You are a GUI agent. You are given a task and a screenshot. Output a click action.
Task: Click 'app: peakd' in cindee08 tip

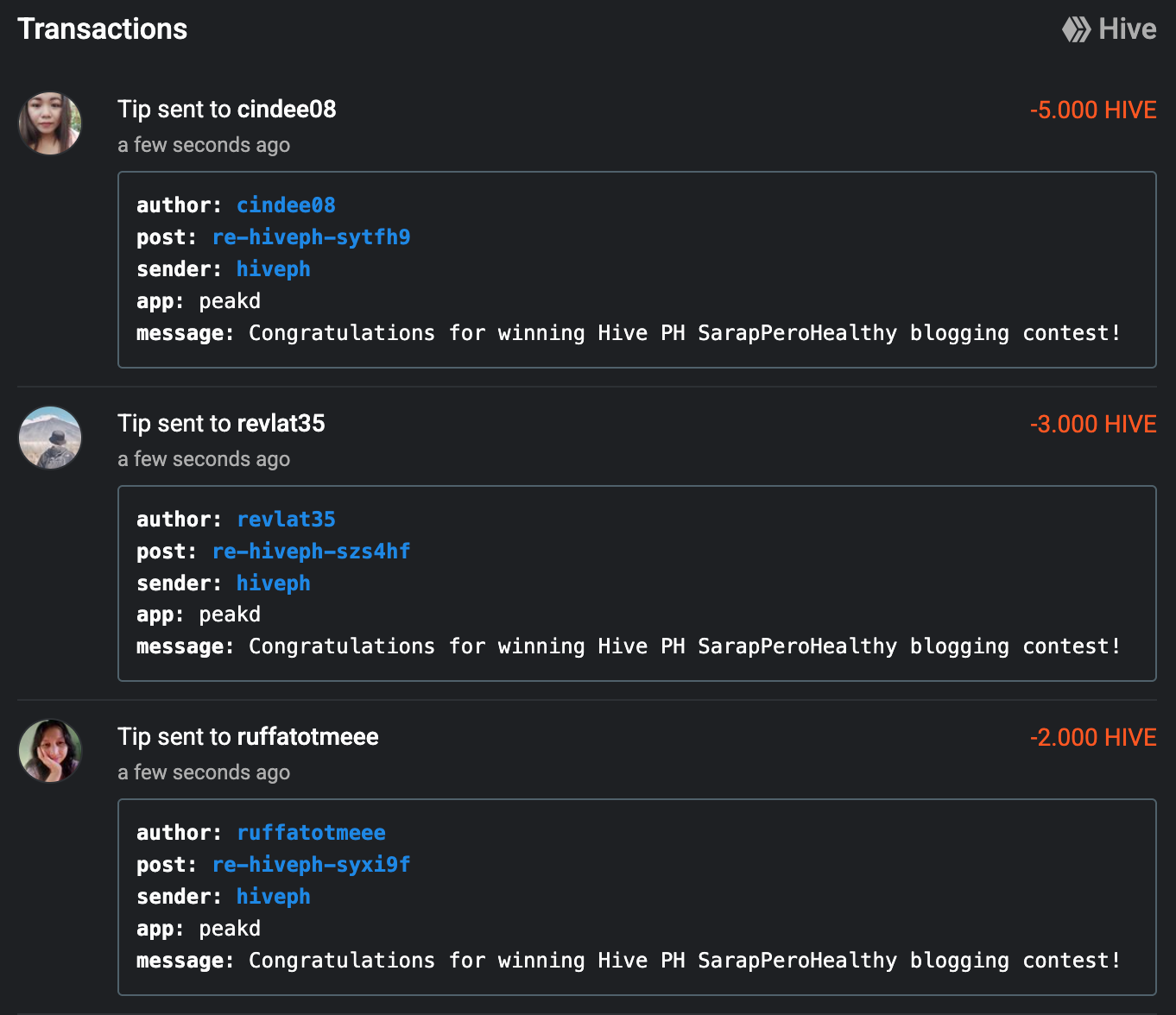[x=199, y=301]
